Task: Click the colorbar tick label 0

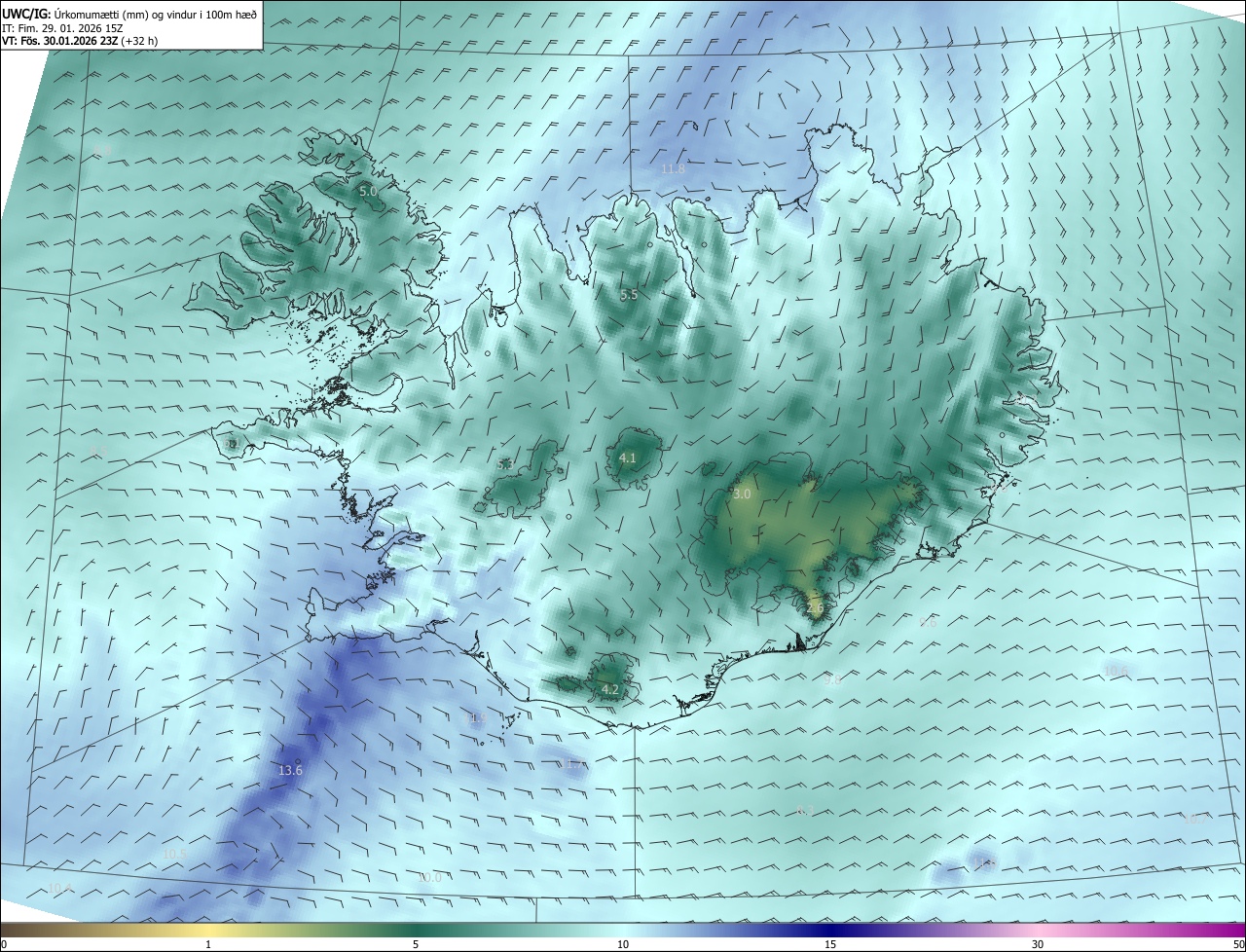Action: (3, 944)
